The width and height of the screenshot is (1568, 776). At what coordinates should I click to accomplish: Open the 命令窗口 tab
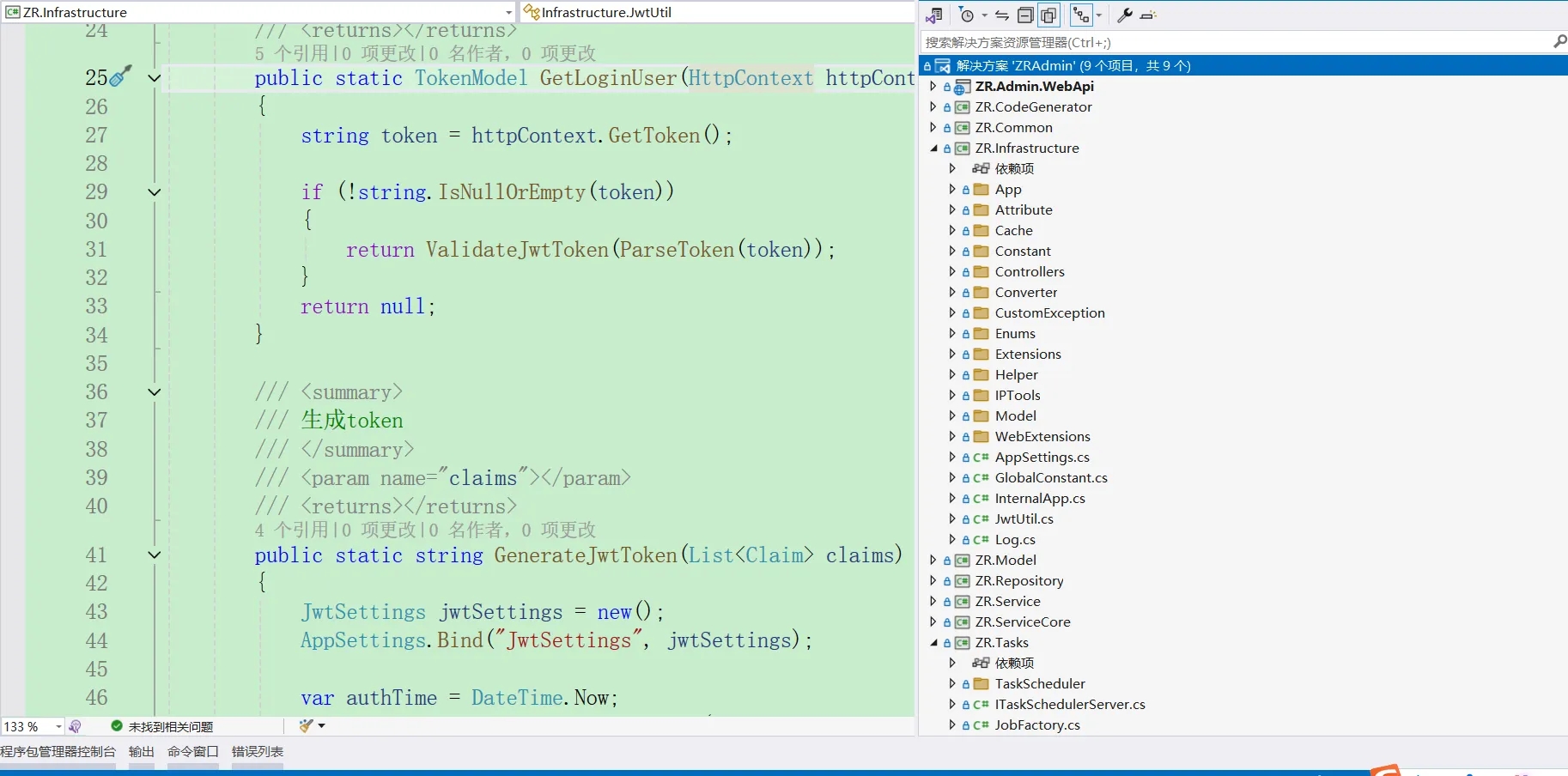[x=193, y=751]
